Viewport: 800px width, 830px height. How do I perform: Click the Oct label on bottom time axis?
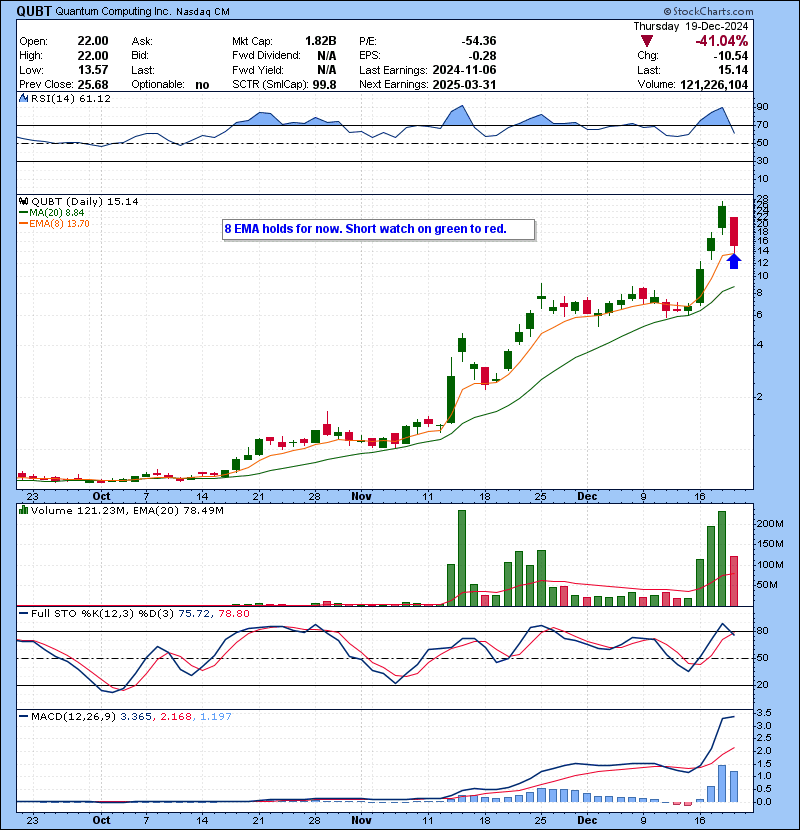pyautogui.click(x=101, y=820)
